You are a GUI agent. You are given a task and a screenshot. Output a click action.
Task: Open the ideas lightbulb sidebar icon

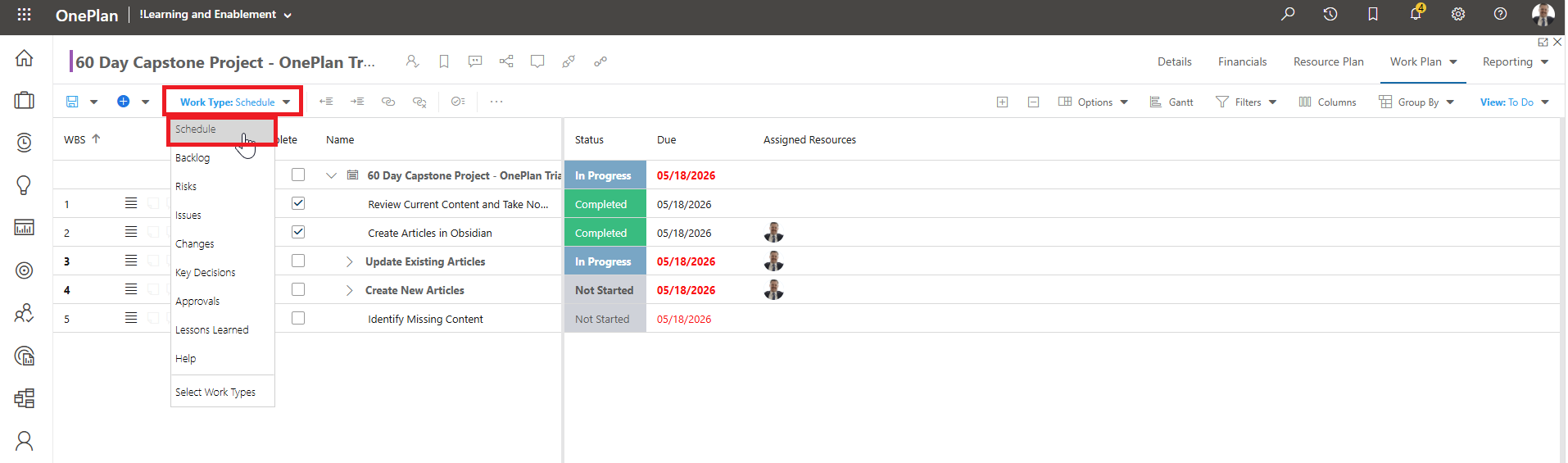pyautogui.click(x=25, y=185)
